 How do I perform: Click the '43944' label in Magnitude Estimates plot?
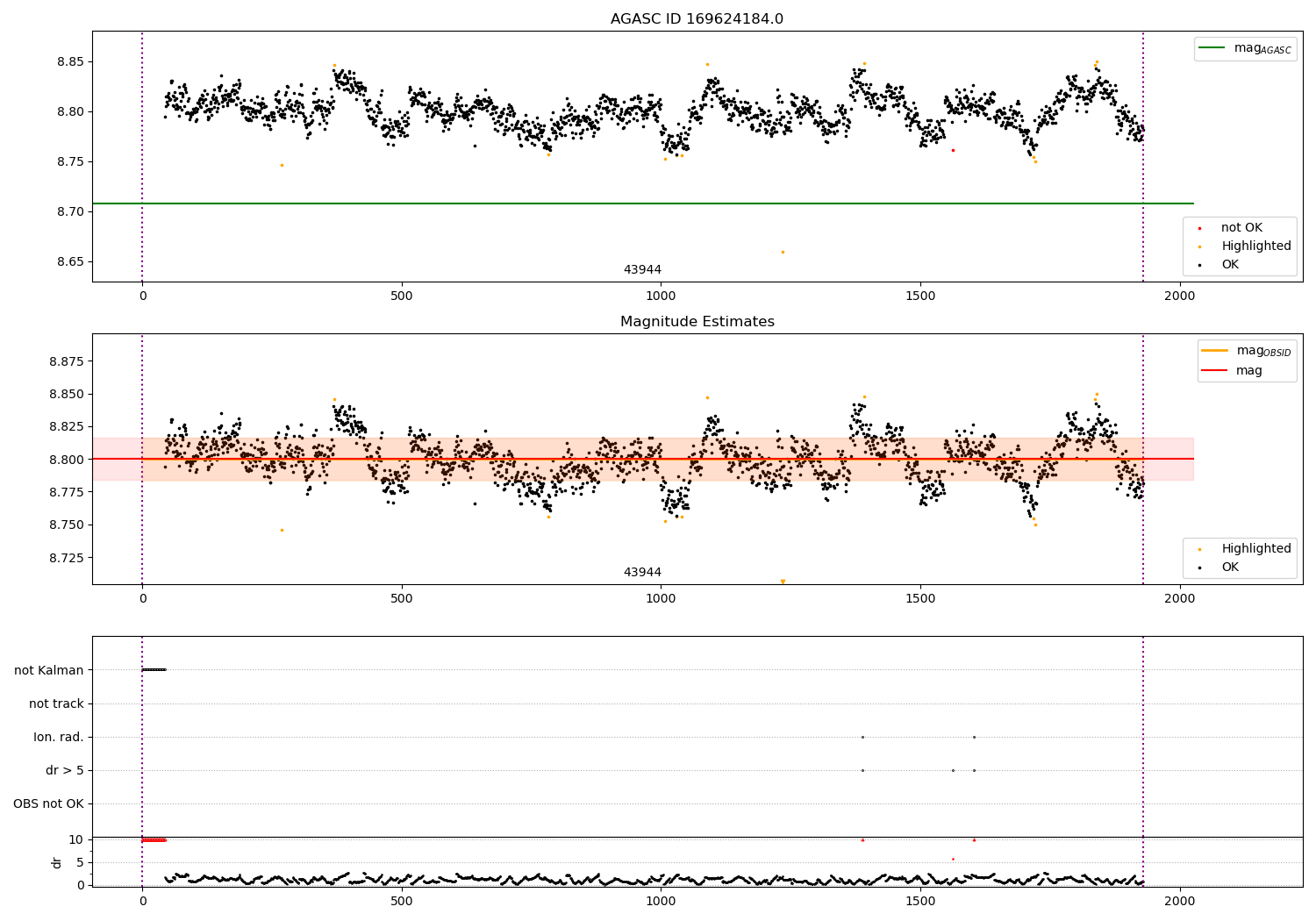642,572
